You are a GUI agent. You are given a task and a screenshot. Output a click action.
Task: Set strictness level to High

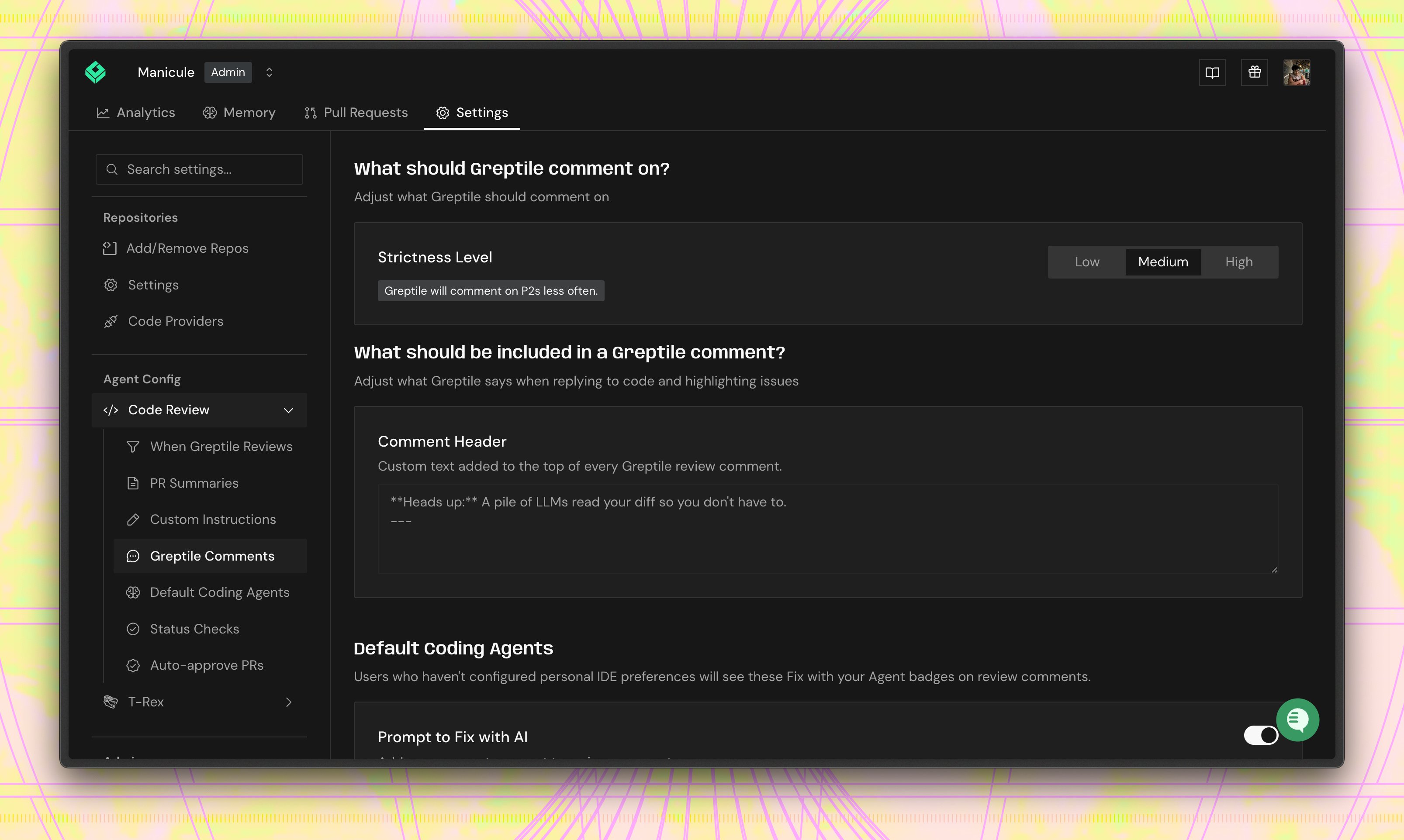tap(1238, 262)
